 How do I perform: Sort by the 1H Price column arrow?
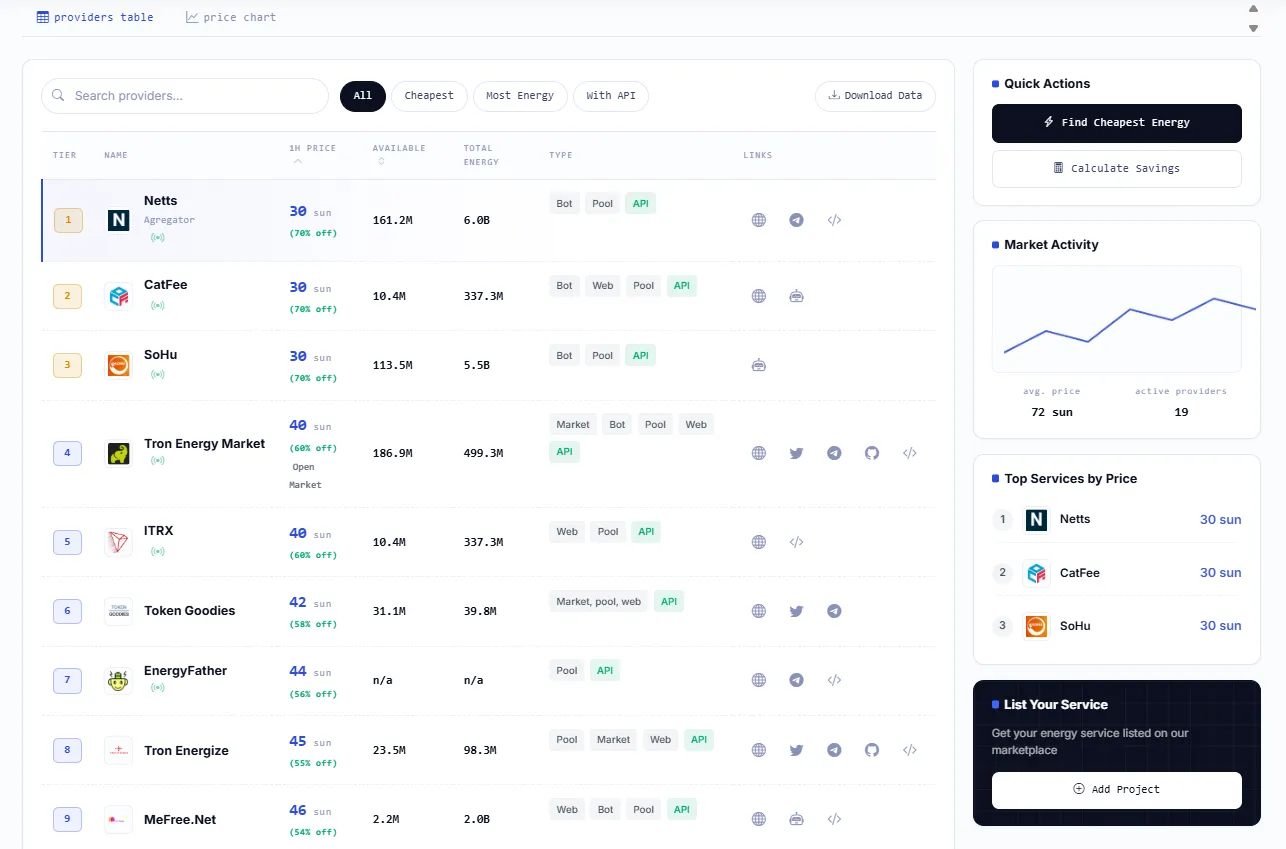click(297, 161)
